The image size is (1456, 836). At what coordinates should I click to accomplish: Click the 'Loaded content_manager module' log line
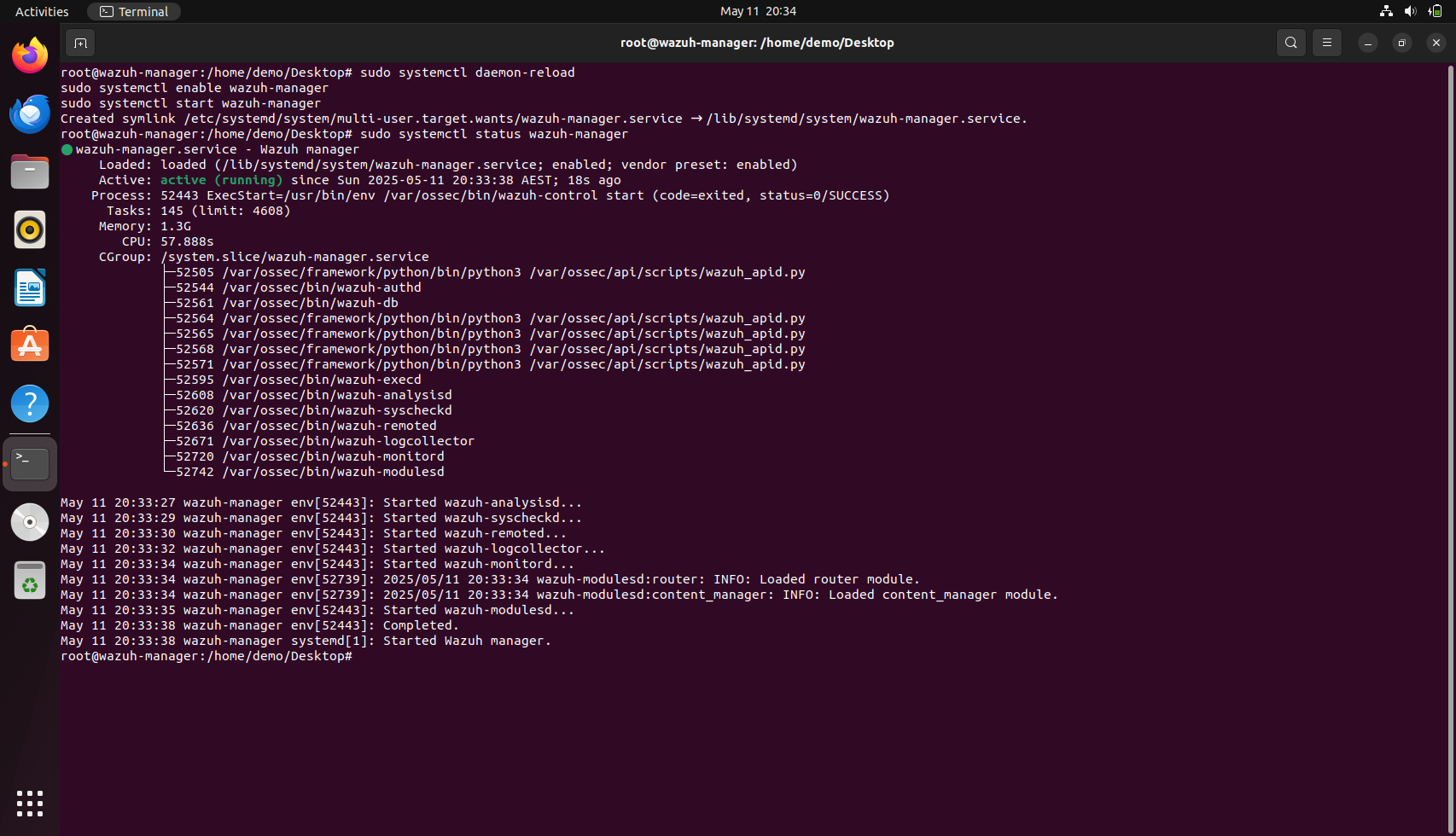point(559,595)
